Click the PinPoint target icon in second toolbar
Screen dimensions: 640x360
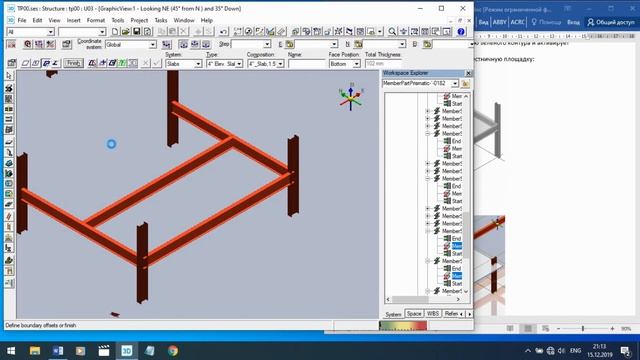(x=28, y=44)
